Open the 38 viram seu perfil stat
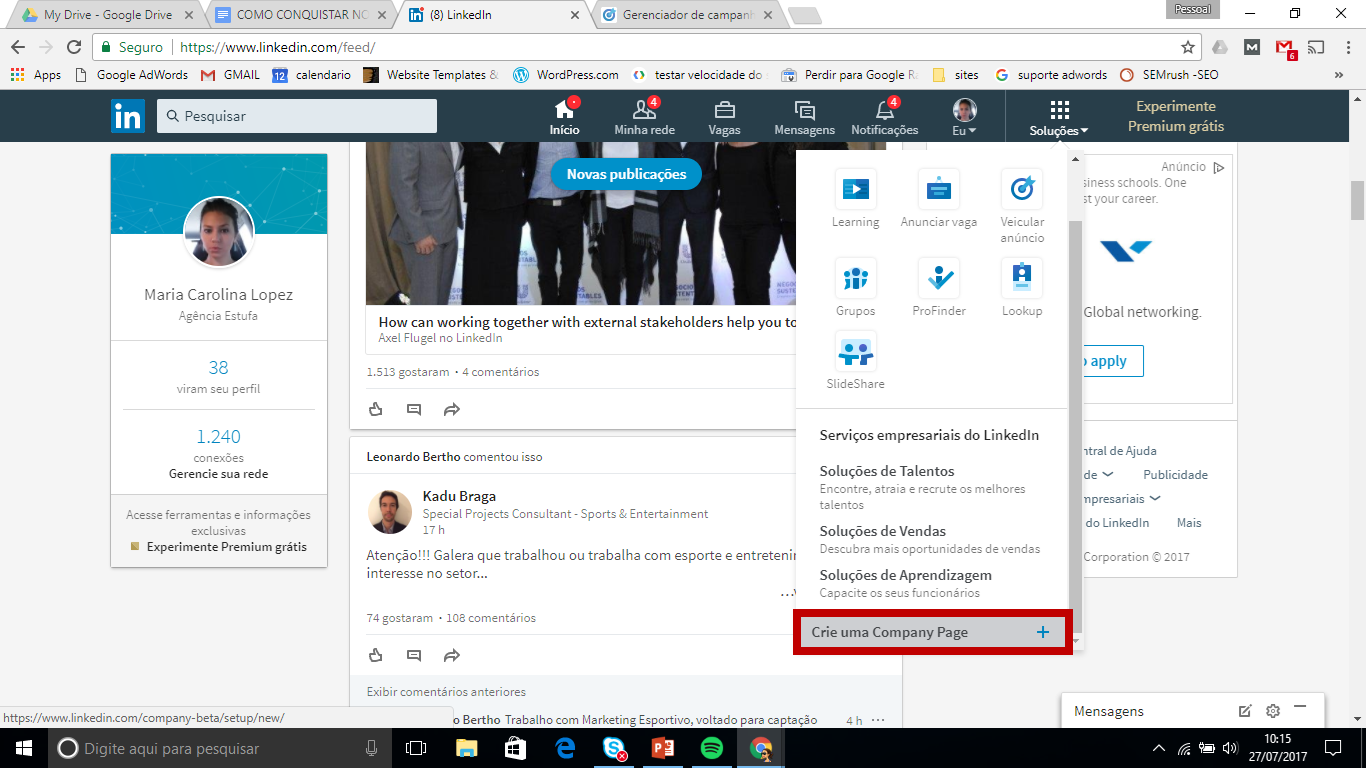Screen dimensions: 1366x768 218,376
